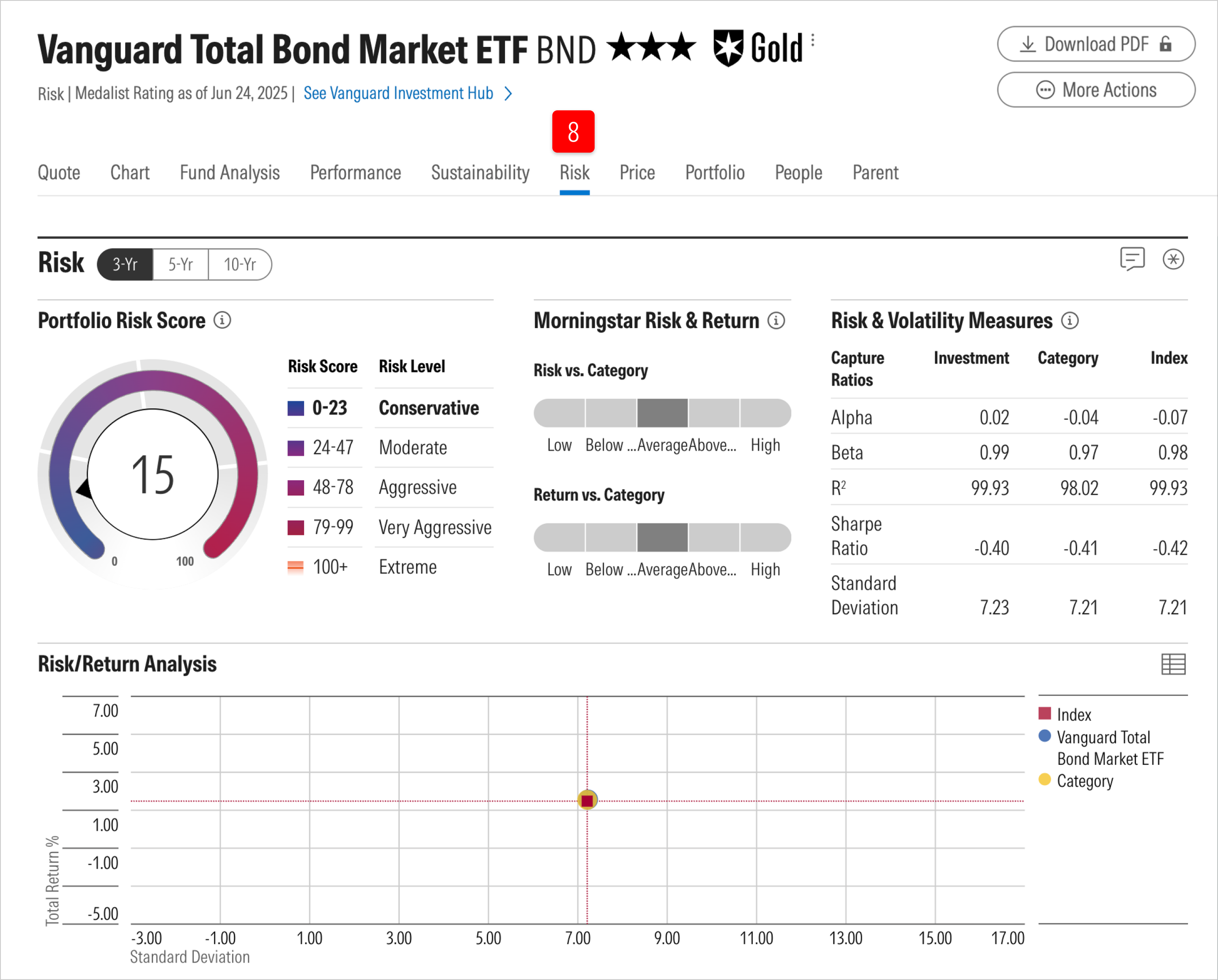Click the Standard Deviation investment value 7.23
Screen dimensions: 1218x980
[994, 608]
